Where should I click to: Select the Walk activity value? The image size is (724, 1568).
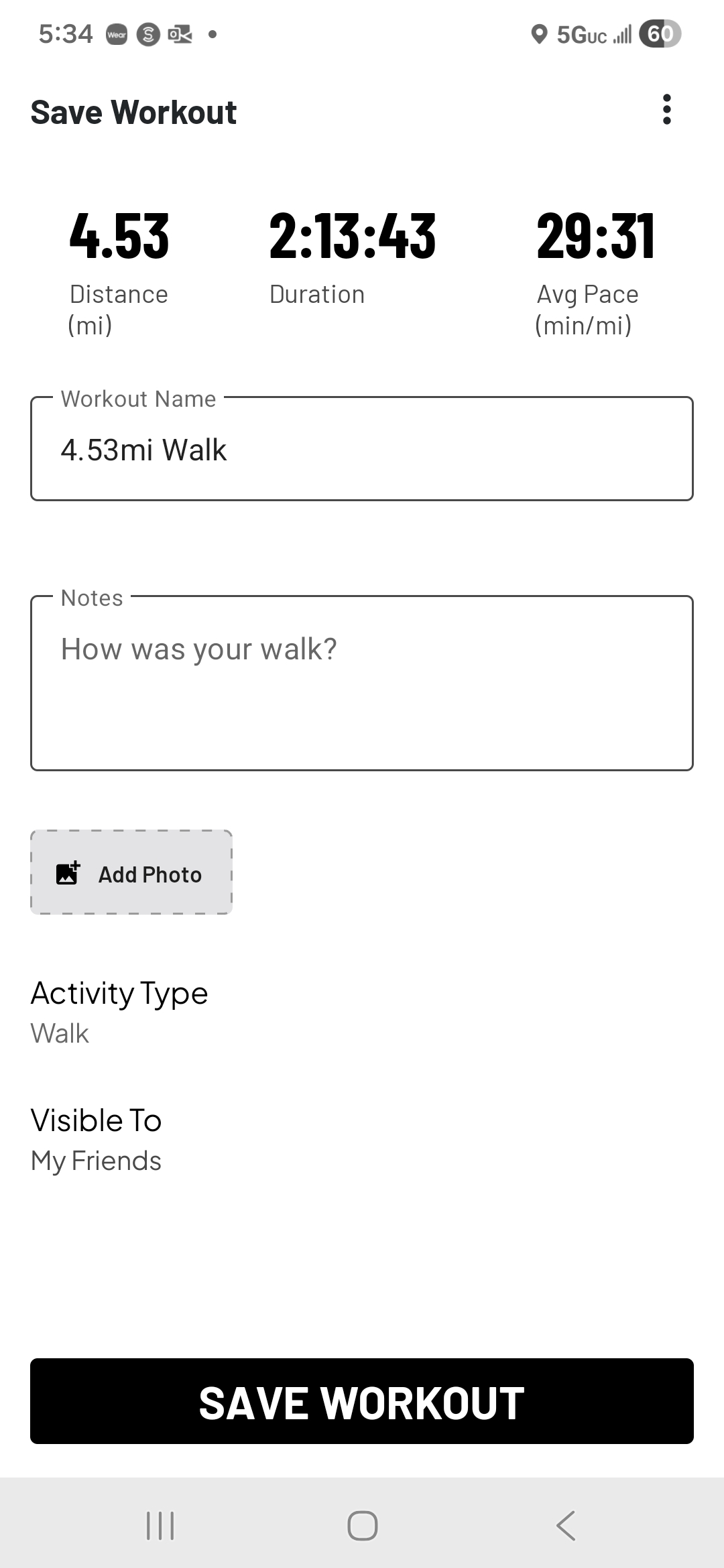tap(60, 1033)
